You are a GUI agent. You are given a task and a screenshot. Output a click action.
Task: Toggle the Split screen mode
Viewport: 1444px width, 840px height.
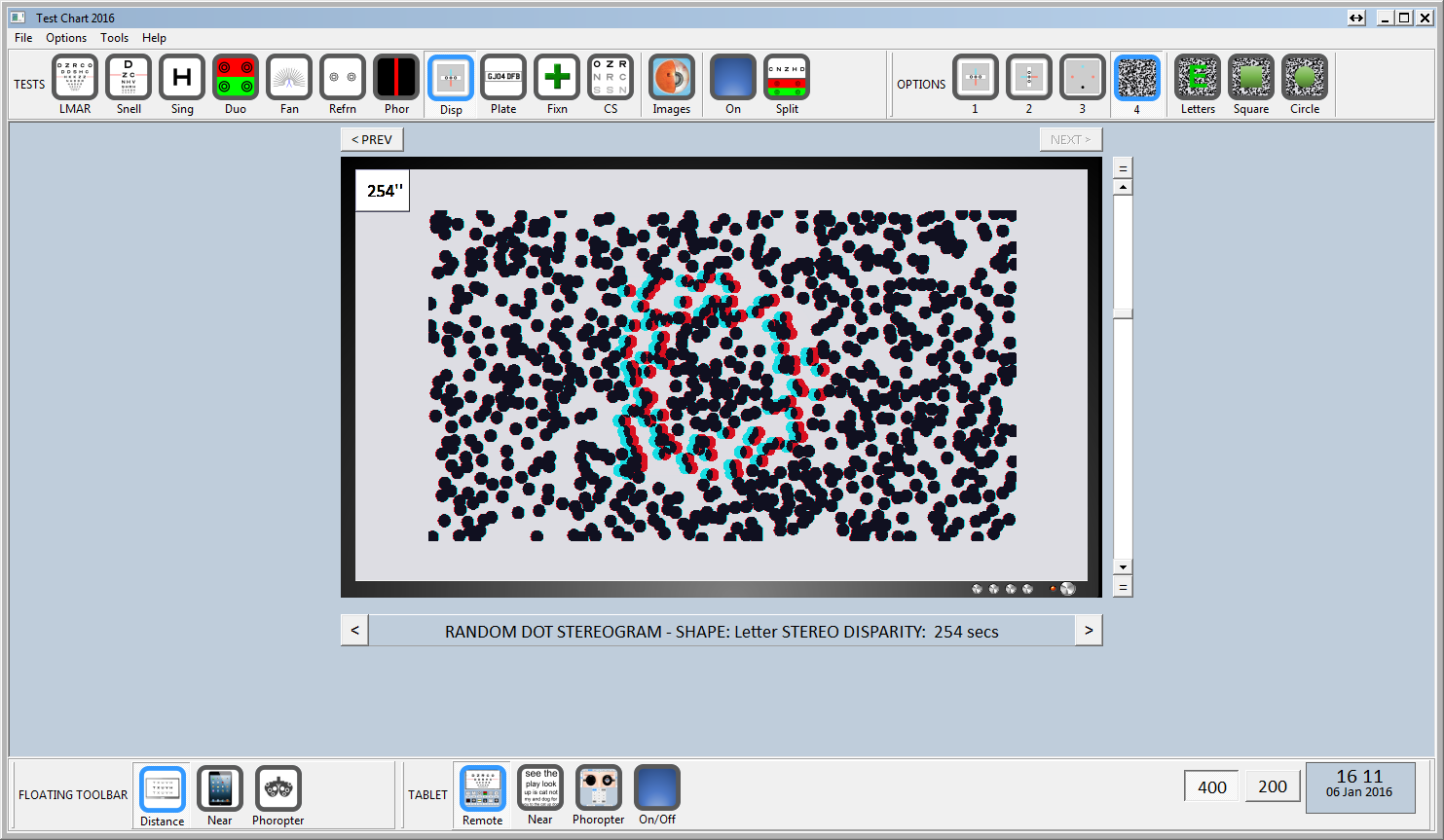[787, 78]
